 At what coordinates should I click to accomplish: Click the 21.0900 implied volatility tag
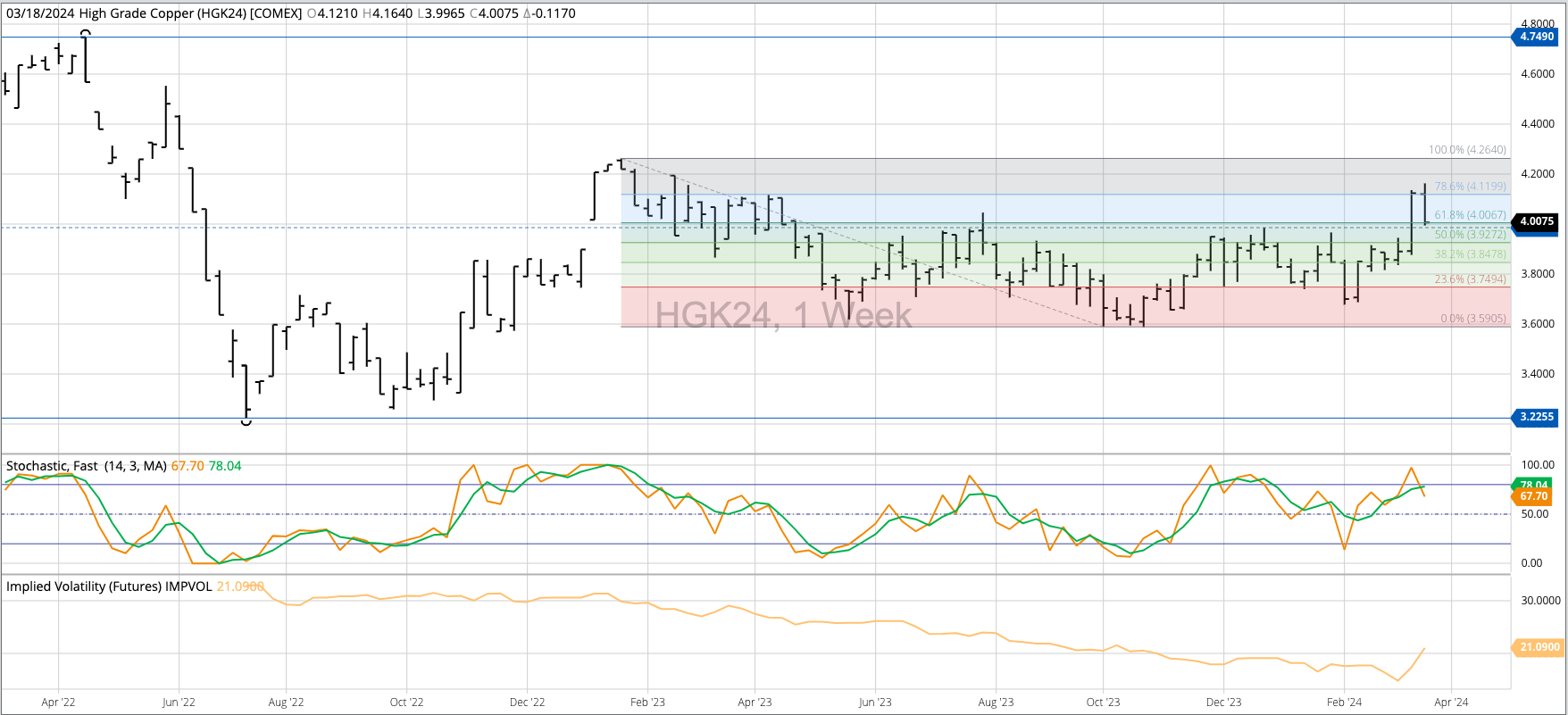1539,647
